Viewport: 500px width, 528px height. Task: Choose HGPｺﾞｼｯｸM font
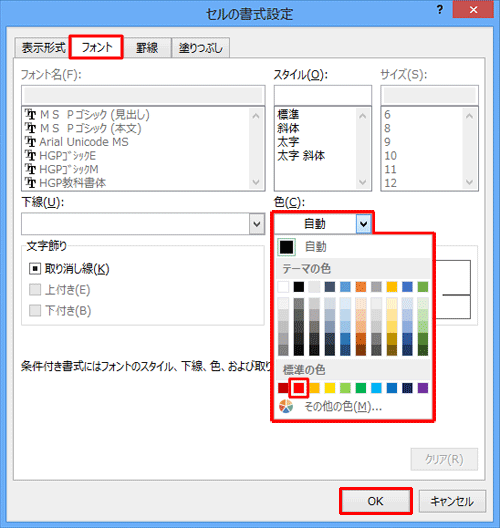69,169
